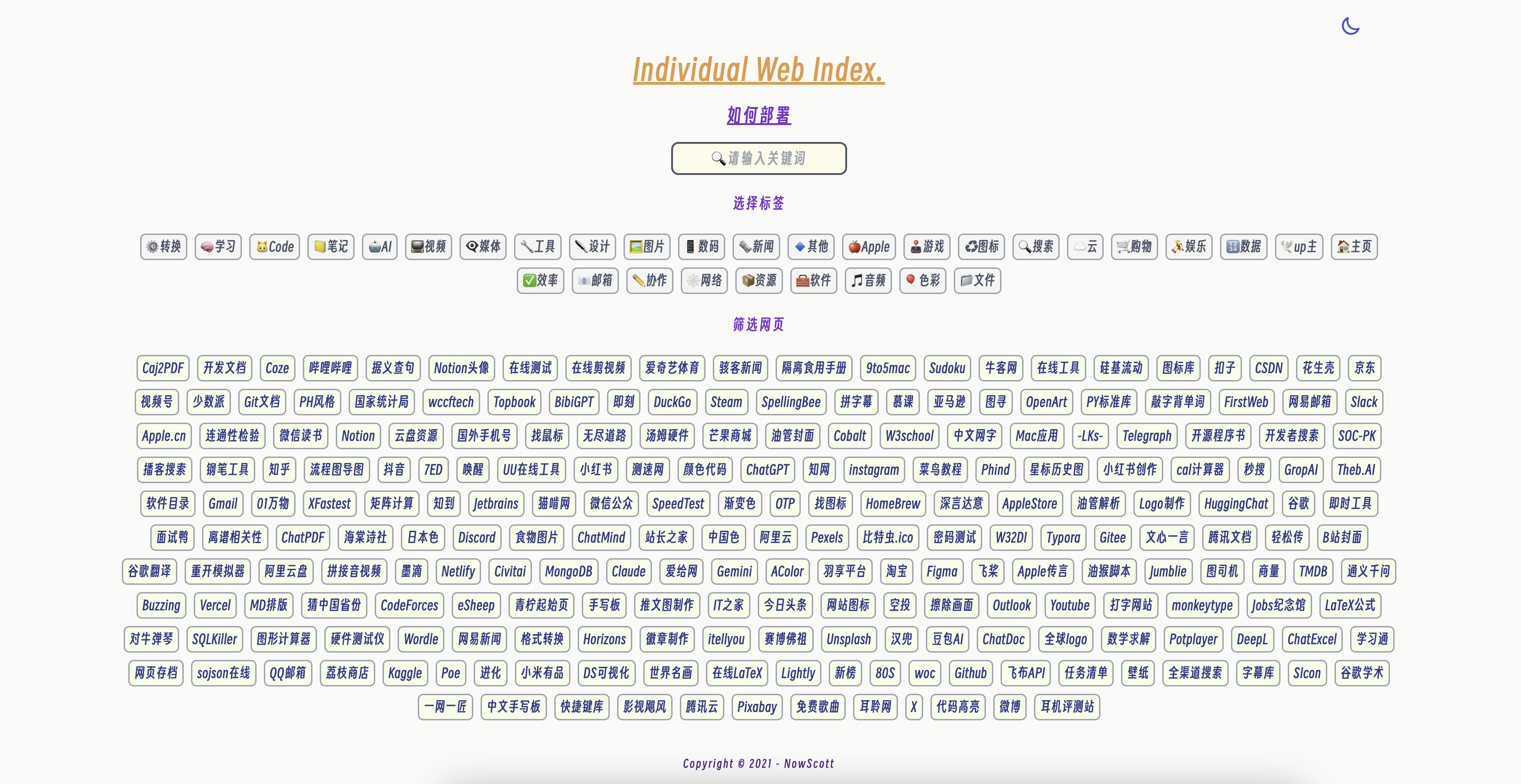Select the 视频 video tag
This screenshot has height=784, width=1521.
(x=428, y=247)
